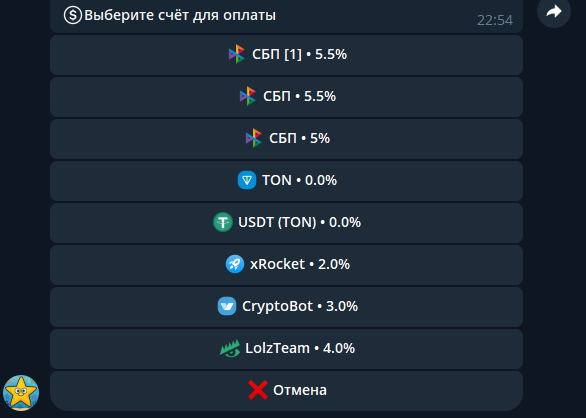Click the LolzTeam green eye logo

pos(230,348)
